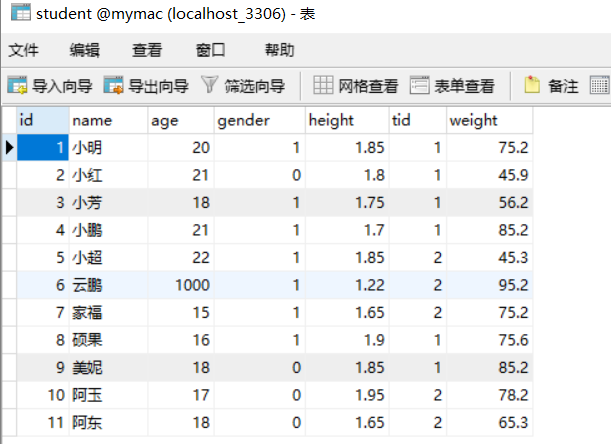Open the 查看 menu
Screen dimensions: 611x444
pyautogui.click(x=147, y=50)
